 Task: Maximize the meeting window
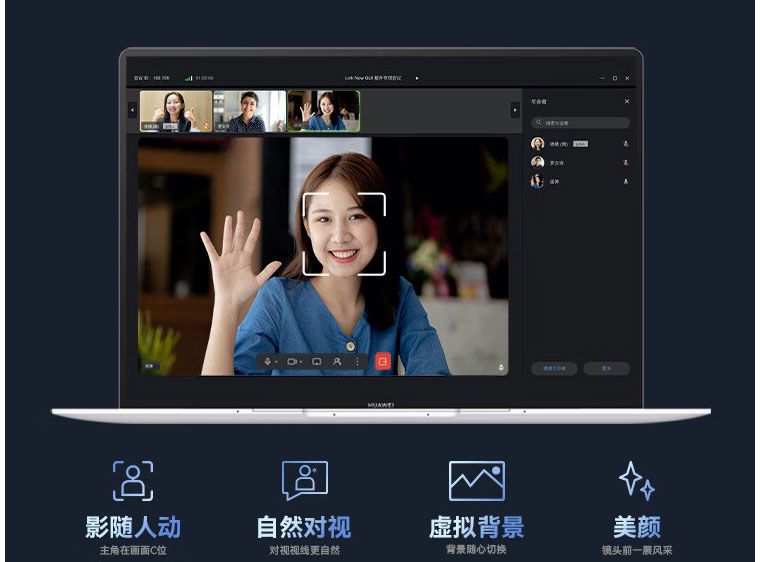(x=615, y=78)
